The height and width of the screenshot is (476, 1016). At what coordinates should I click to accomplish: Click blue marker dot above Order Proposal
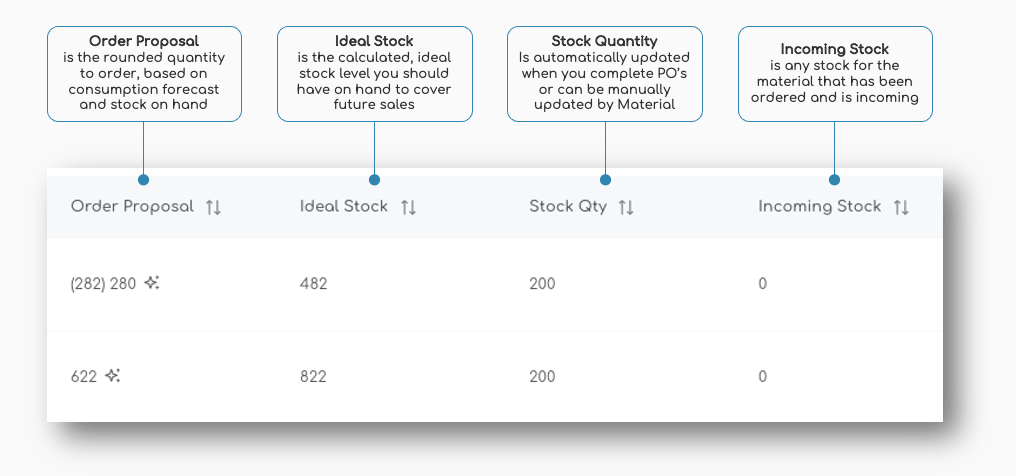click(144, 180)
